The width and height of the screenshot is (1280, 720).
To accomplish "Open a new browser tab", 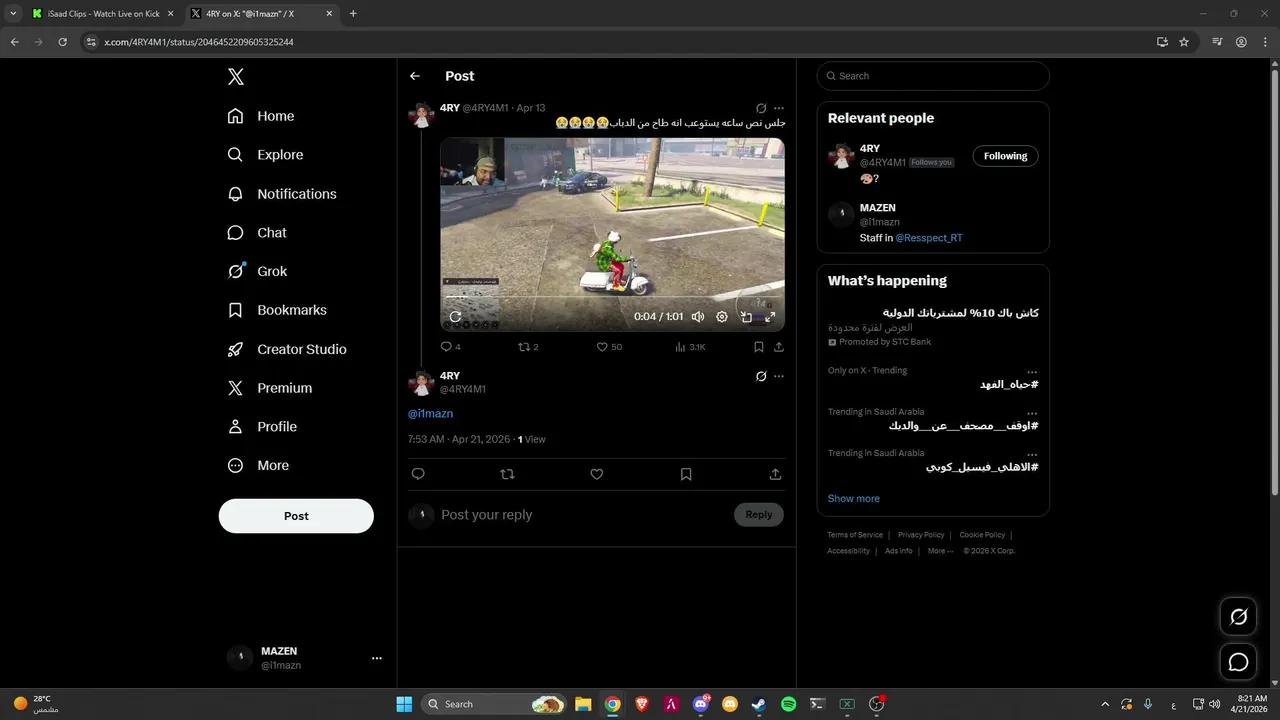I will [x=353, y=14].
